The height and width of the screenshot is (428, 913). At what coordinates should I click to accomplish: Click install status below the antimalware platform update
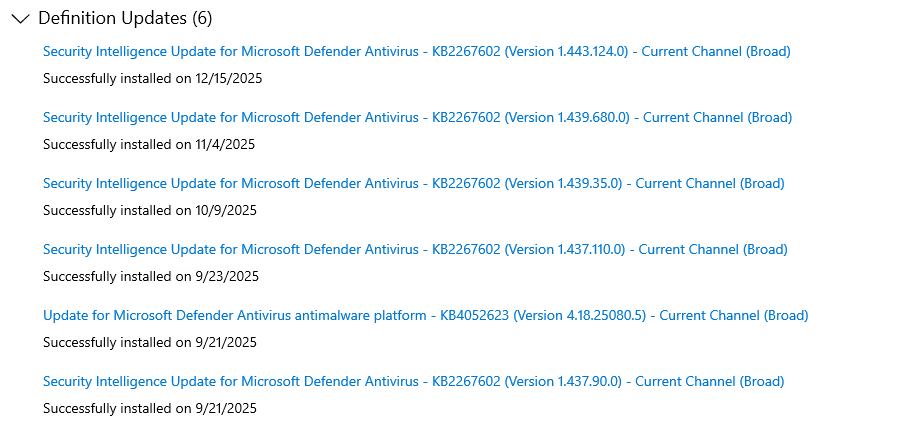point(150,342)
